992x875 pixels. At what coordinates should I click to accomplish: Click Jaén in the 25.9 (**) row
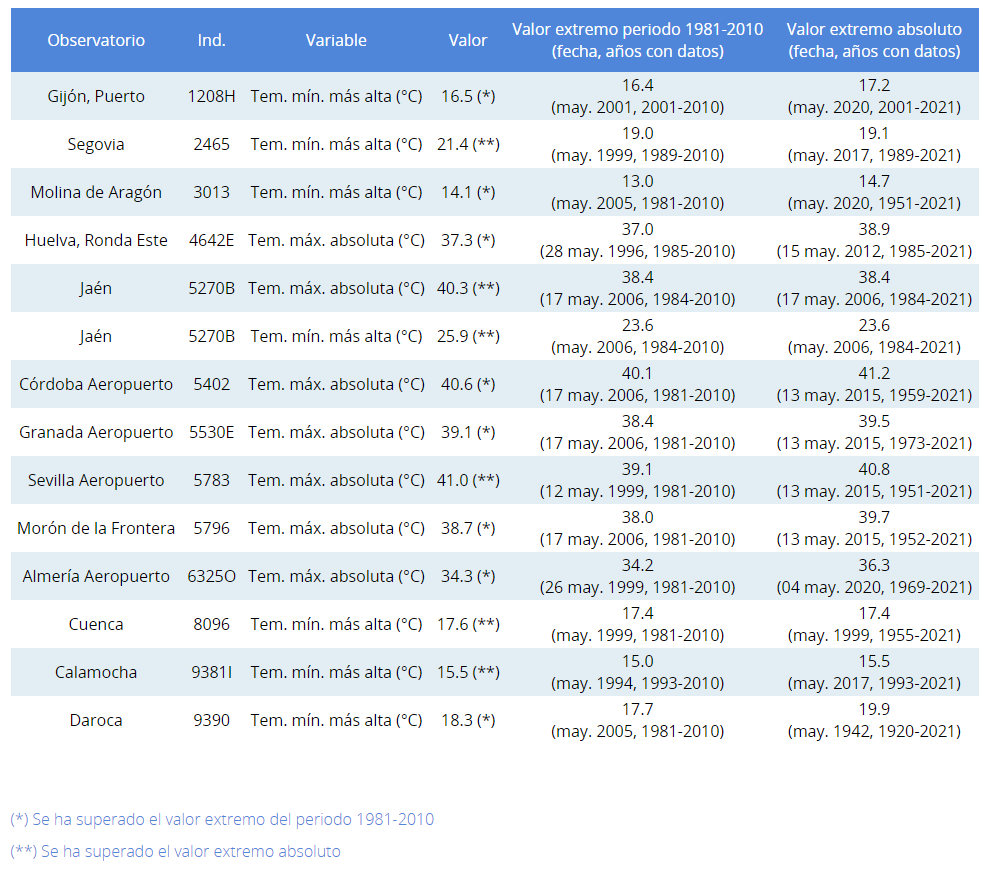coord(96,337)
